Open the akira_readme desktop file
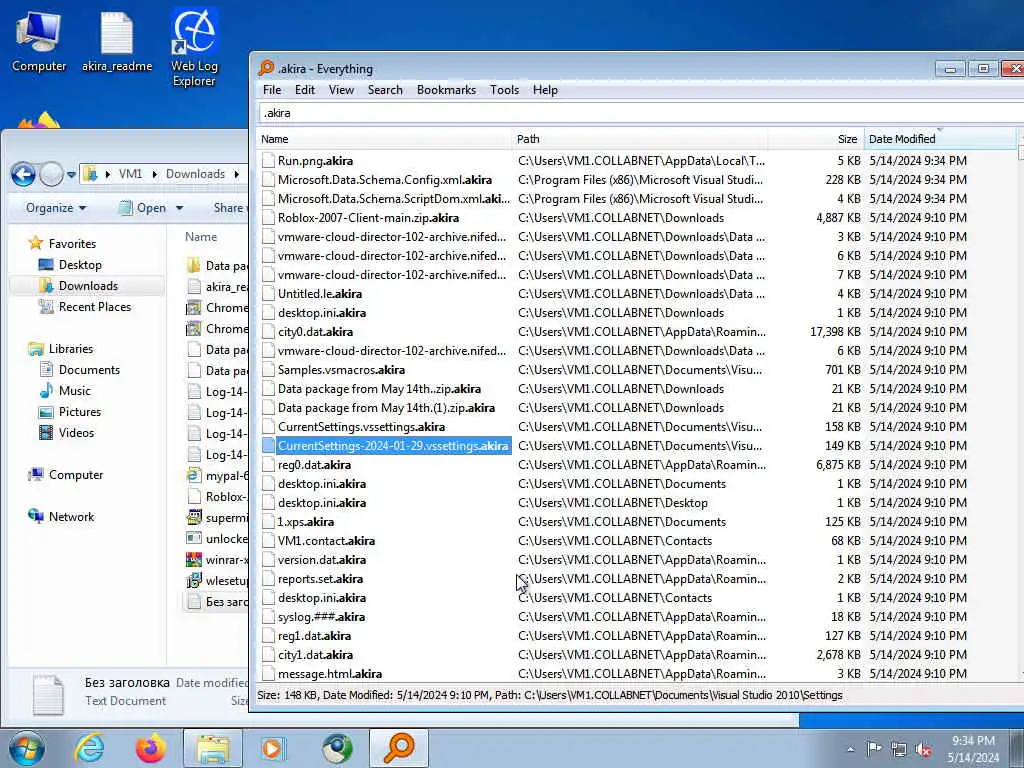Image resolution: width=1024 pixels, height=768 pixels. pos(117,41)
